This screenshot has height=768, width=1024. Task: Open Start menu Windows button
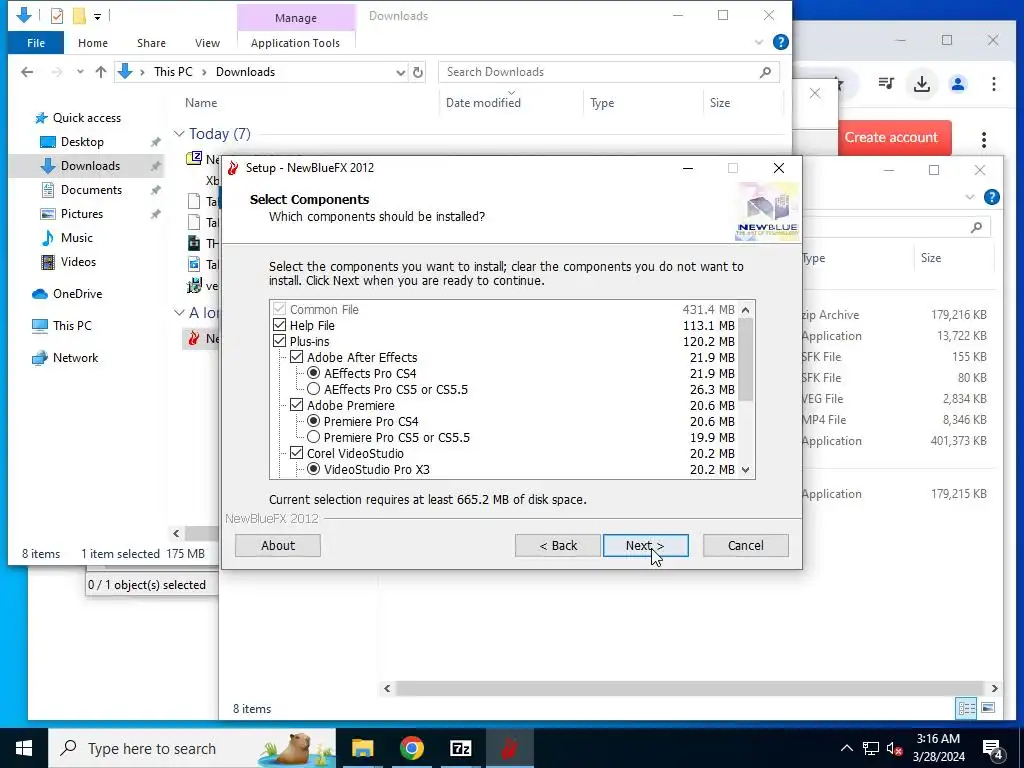pyautogui.click(x=24, y=748)
